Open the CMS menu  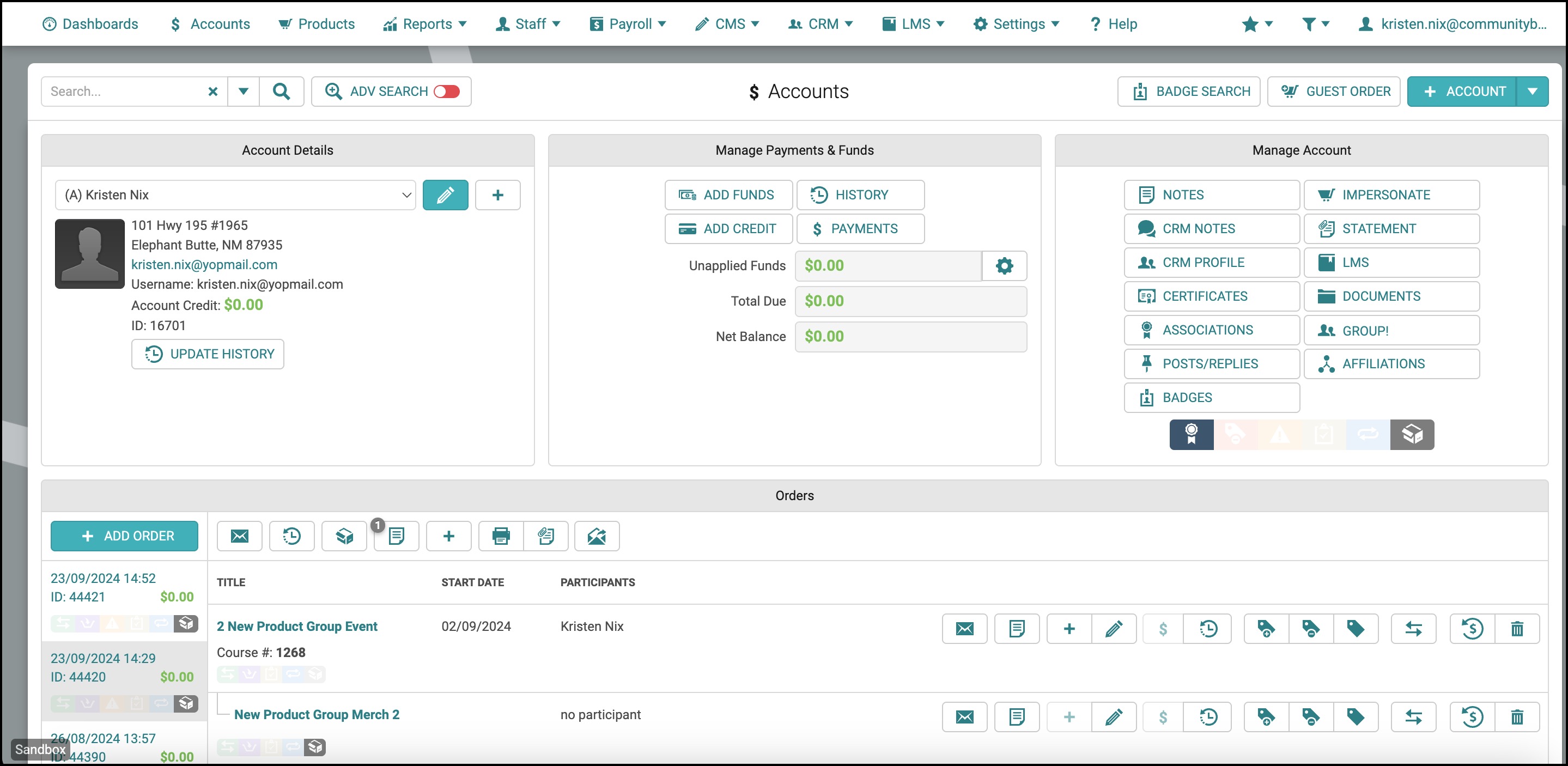click(727, 24)
